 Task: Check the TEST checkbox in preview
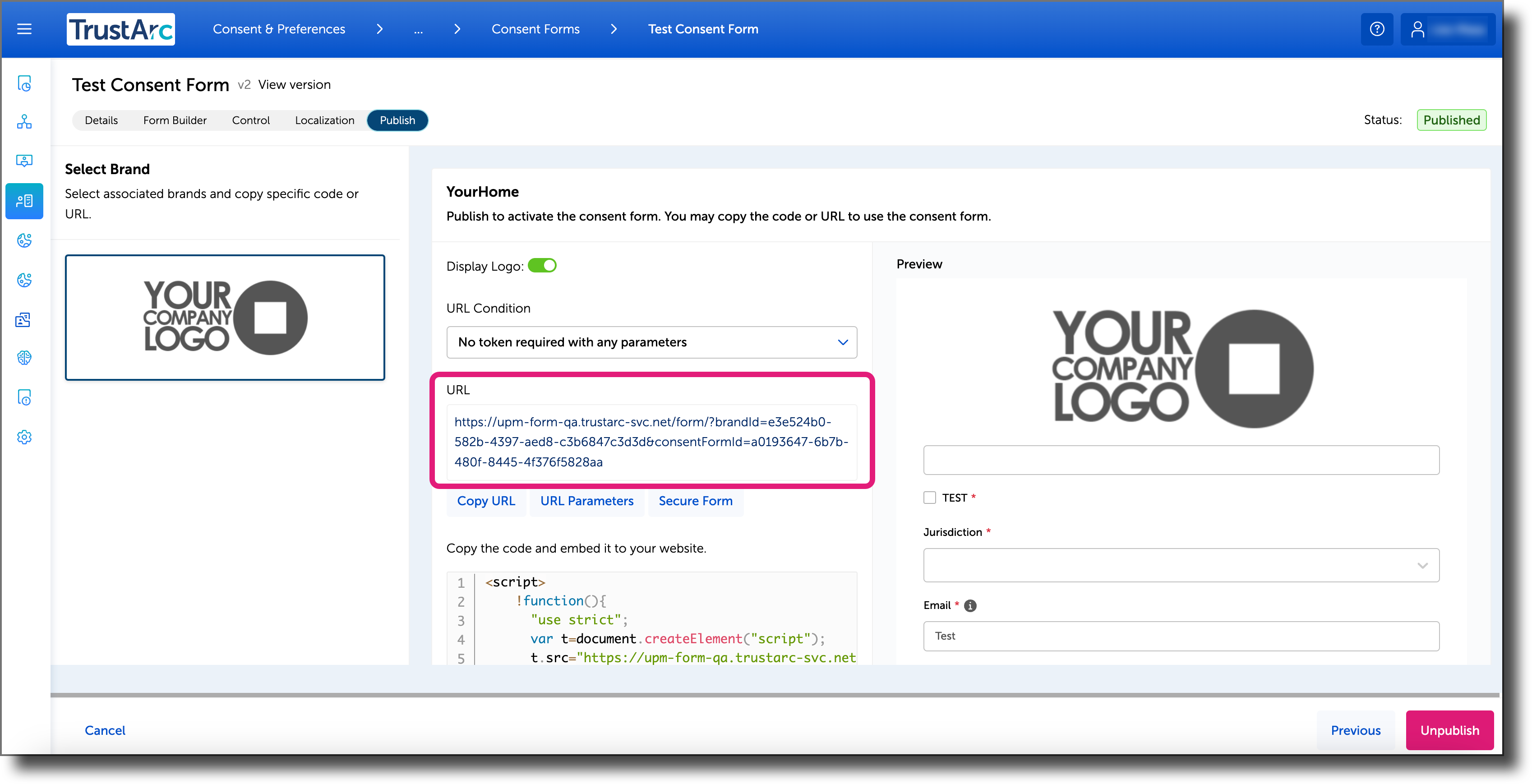tap(930, 497)
